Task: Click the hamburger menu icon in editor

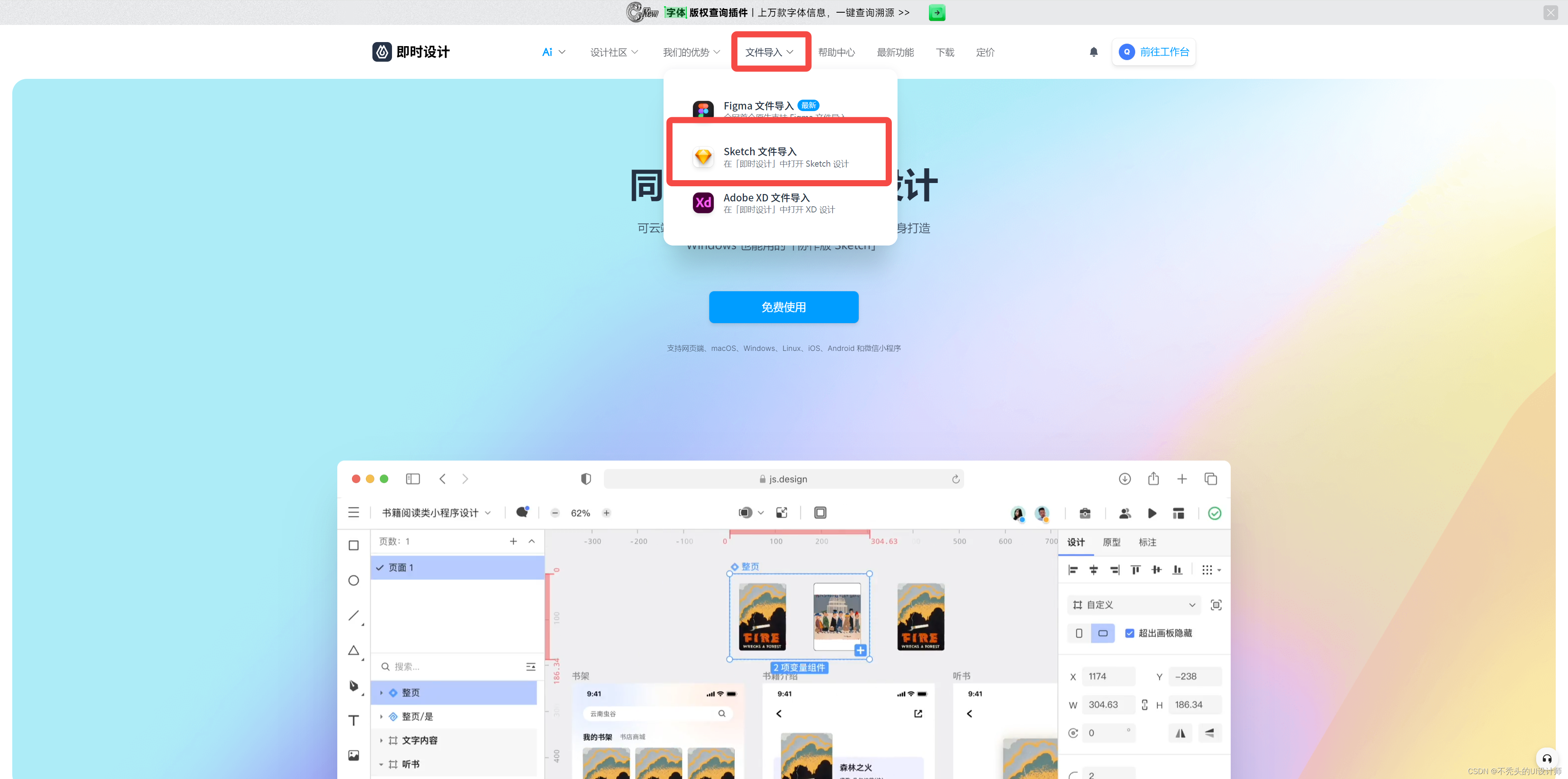Action: tap(354, 513)
